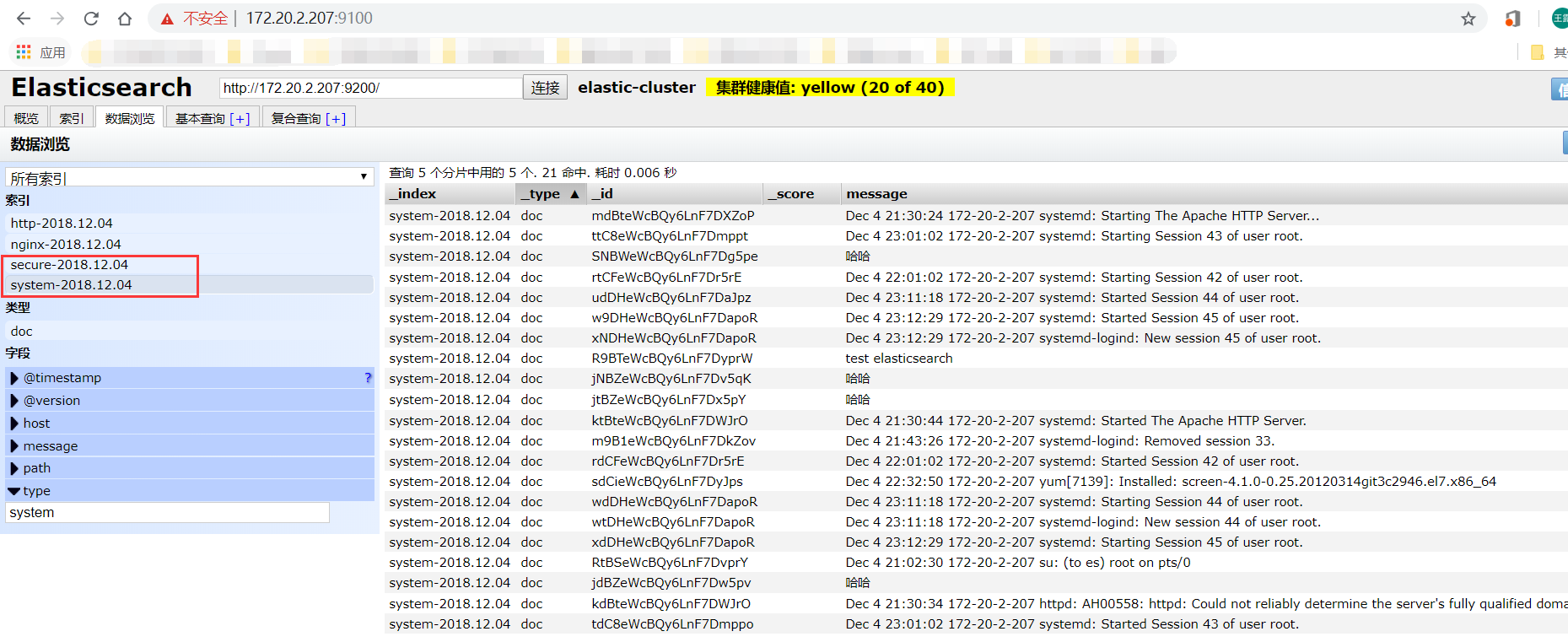The width and height of the screenshot is (1568, 642).
Task: Click the sort arrow on _type column
Action: (x=574, y=194)
